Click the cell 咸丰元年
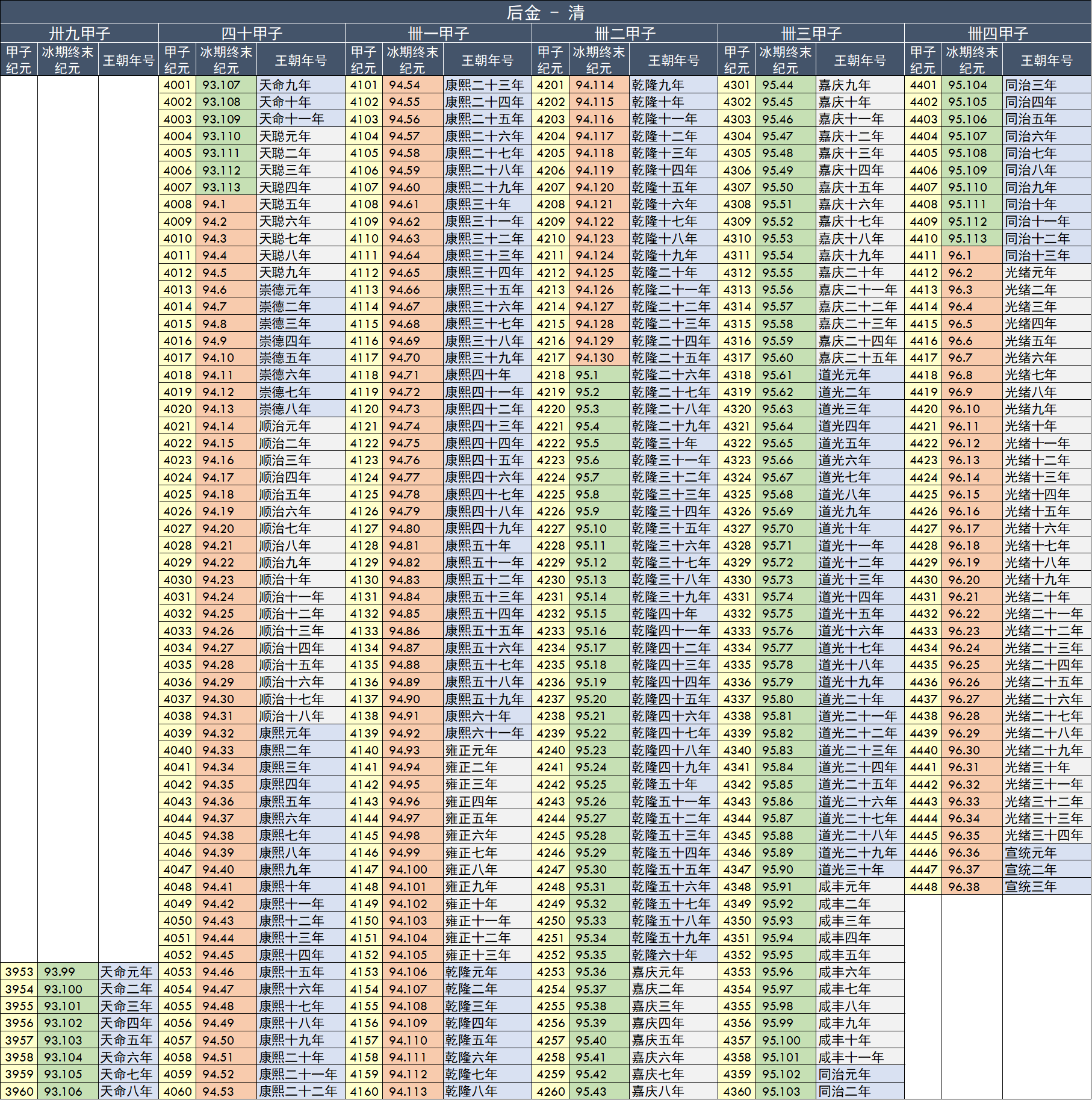 860,887
